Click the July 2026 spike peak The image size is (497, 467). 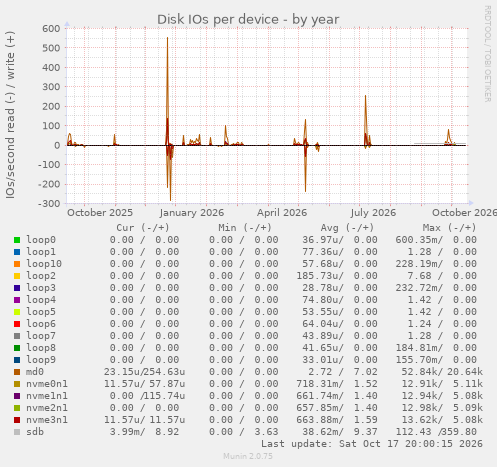(x=366, y=96)
